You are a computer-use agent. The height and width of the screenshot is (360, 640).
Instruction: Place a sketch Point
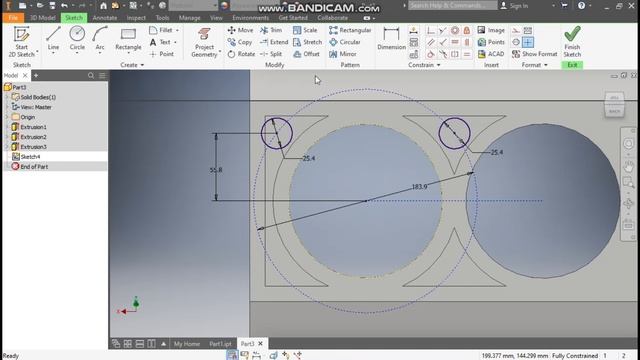(162, 54)
